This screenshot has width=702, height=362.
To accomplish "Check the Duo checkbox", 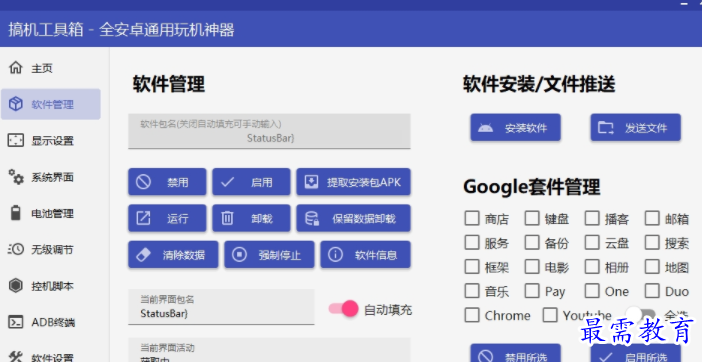I will pyautogui.click(x=652, y=291).
